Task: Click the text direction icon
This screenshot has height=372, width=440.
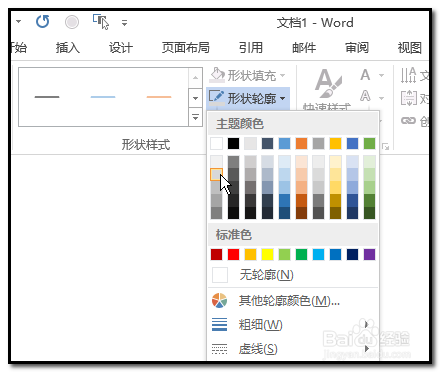Action: [409, 75]
